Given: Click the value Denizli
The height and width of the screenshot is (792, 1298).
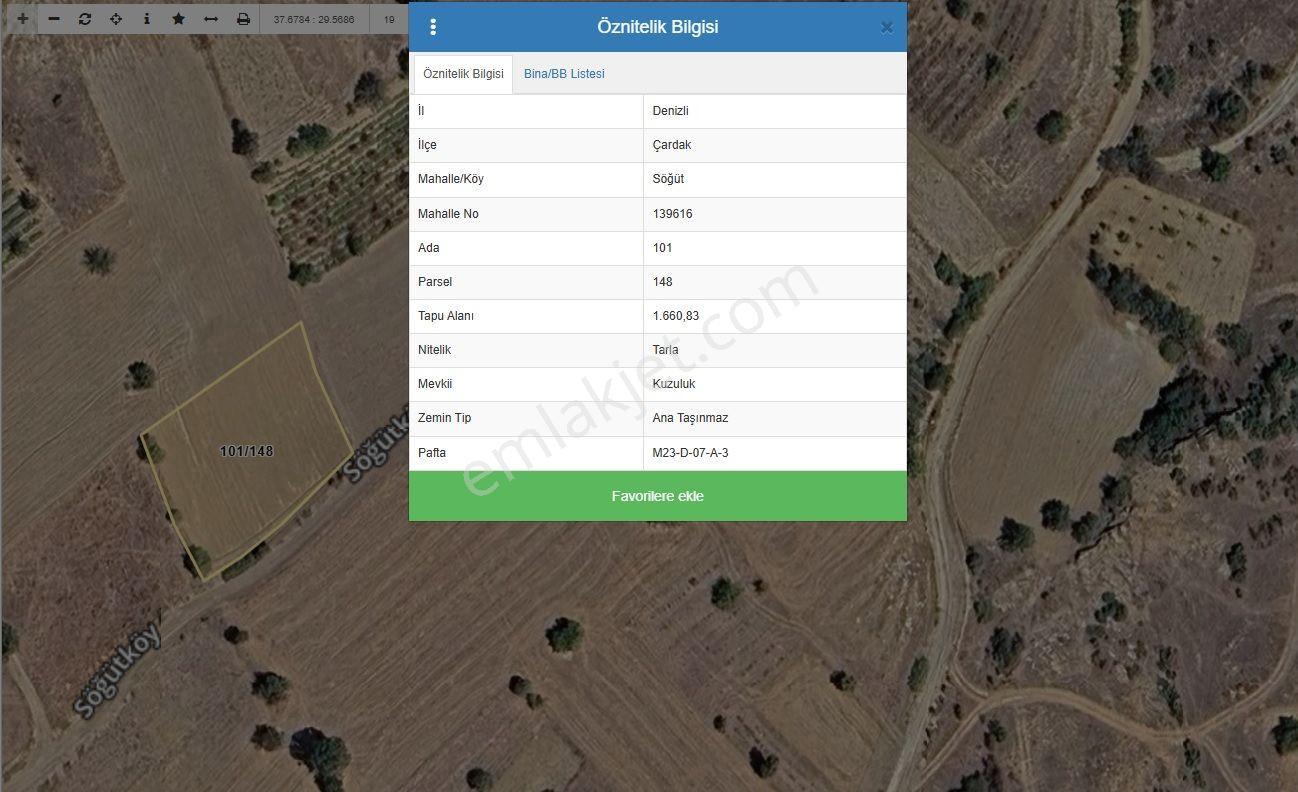Looking at the screenshot, I should (670, 111).
